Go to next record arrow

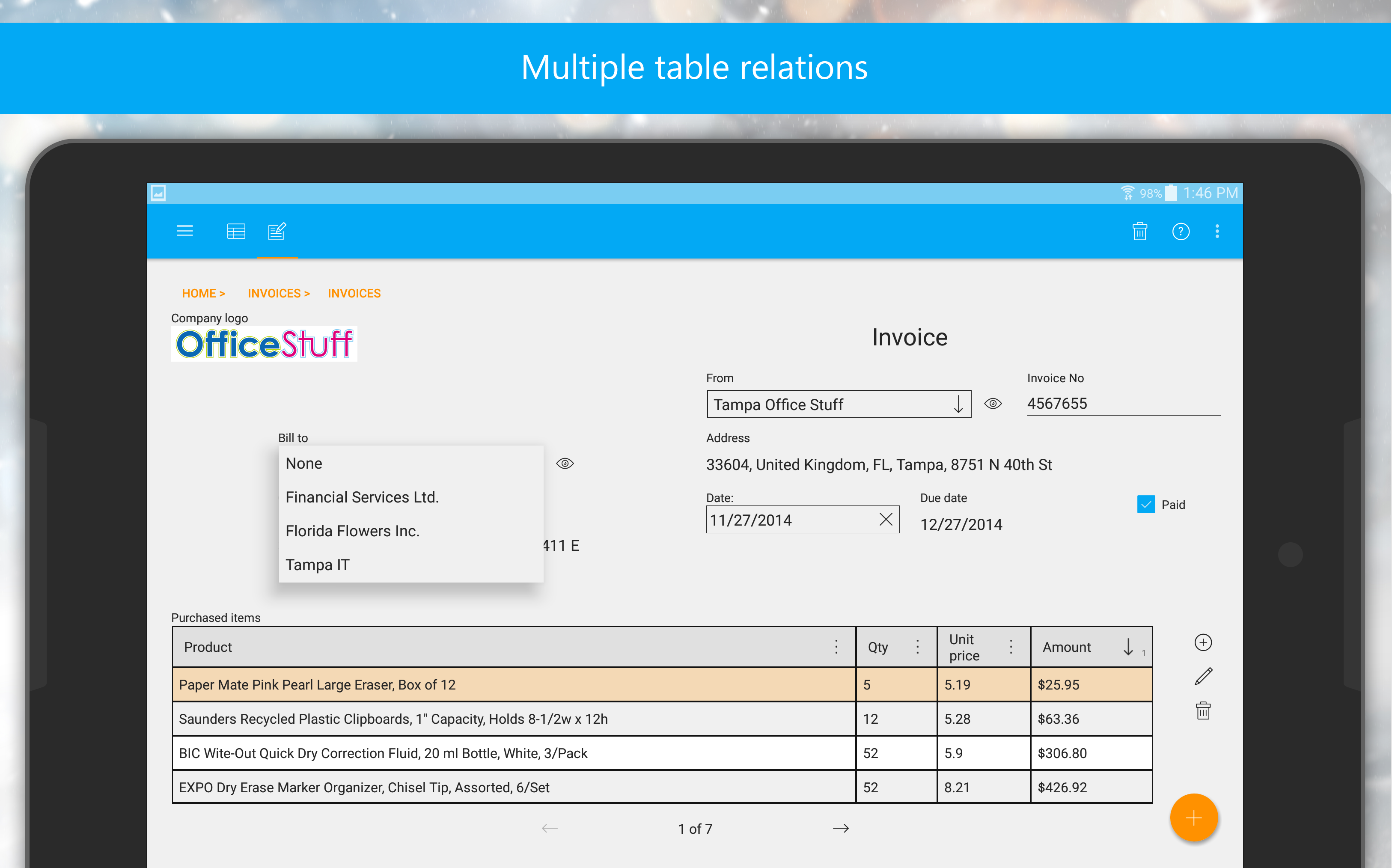(840, 828)
